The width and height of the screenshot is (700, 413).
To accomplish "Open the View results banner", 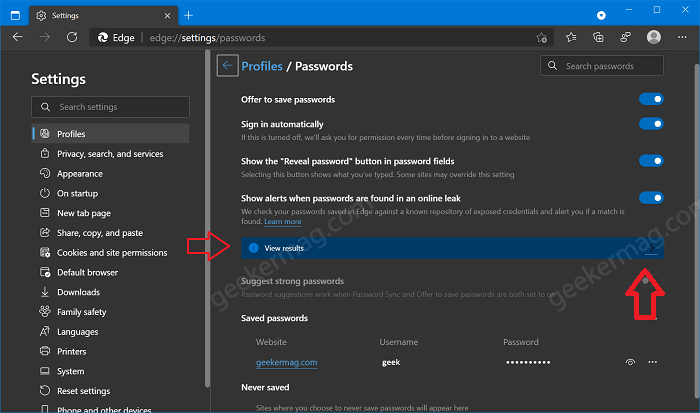I will (x=452, y=248).
